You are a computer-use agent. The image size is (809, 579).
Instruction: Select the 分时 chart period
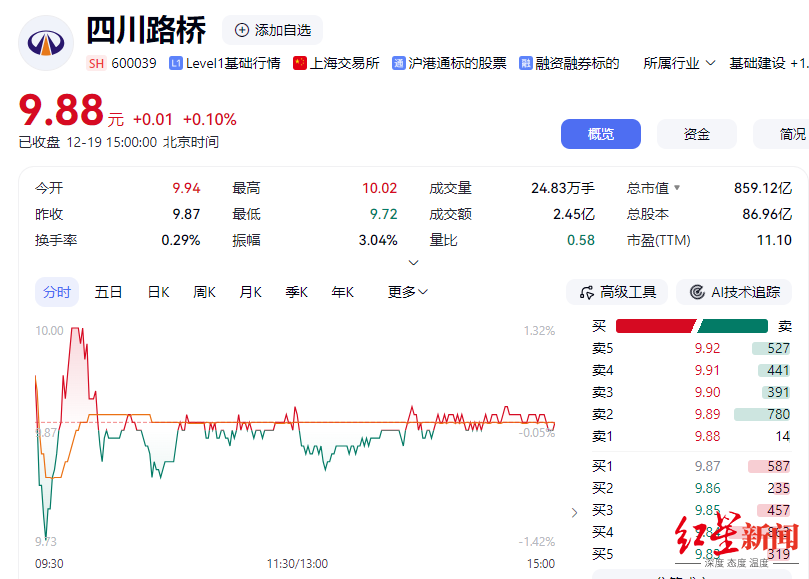(x=57, y=292)
